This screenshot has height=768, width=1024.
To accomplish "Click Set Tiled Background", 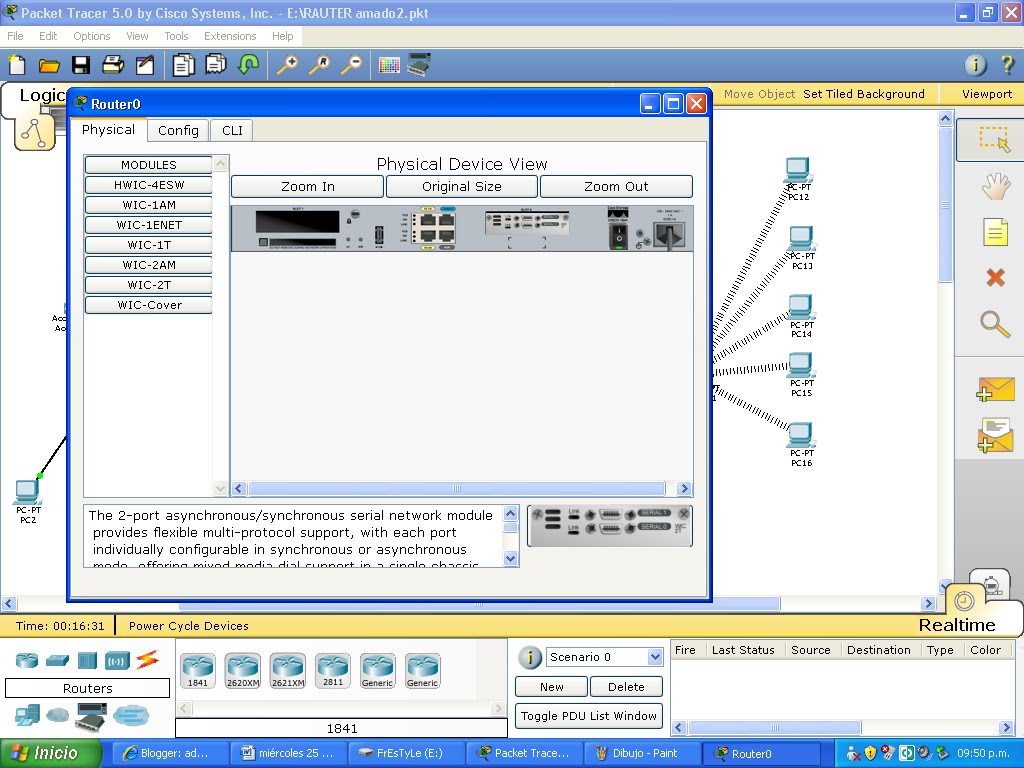I will click(863, 94).
